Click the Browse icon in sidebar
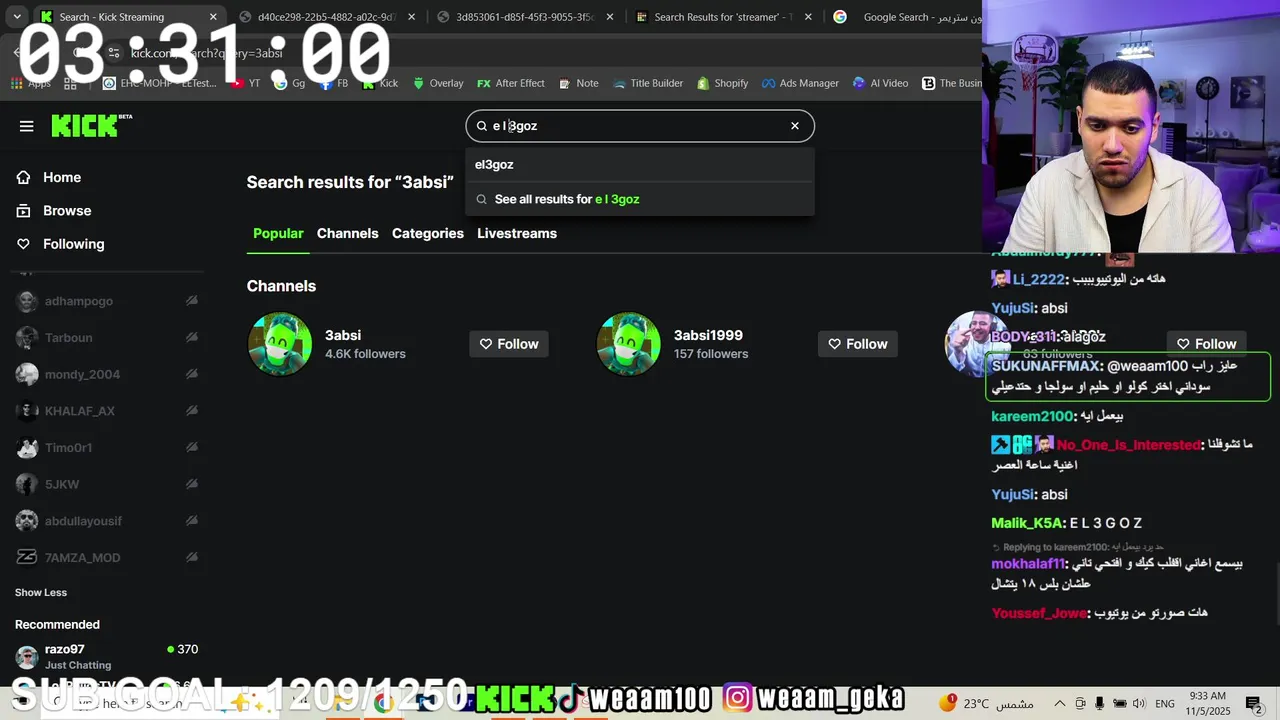 24,211
